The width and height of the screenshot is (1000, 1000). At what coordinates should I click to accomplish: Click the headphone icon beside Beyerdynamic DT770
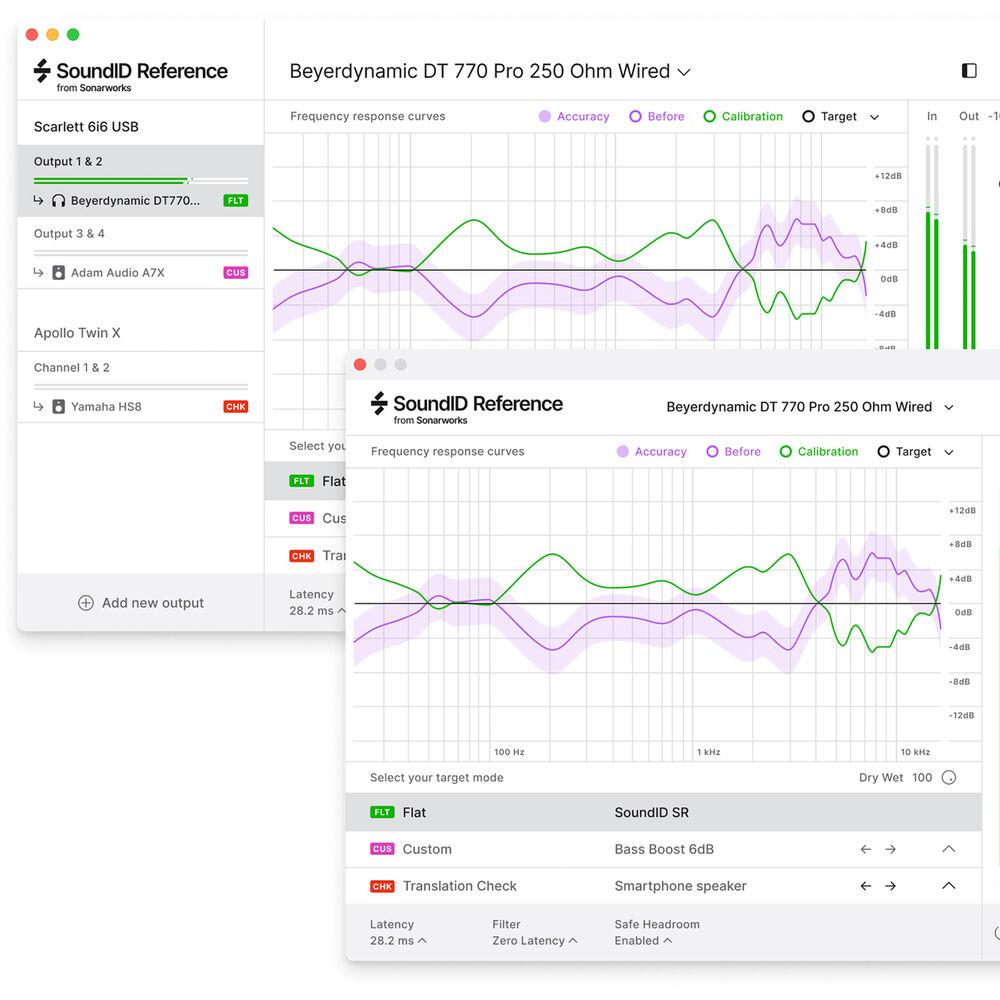click(x=58, y=201)
